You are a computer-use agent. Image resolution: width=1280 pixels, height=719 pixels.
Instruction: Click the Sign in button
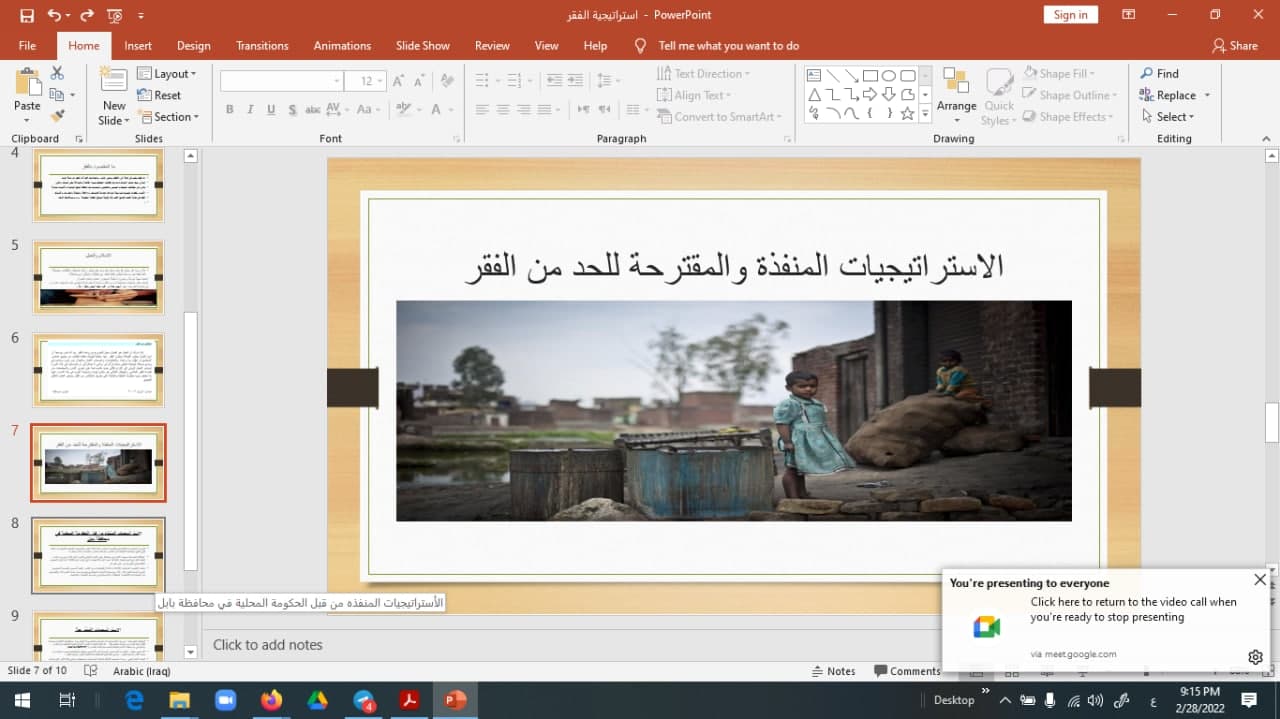click(1071, 14)
